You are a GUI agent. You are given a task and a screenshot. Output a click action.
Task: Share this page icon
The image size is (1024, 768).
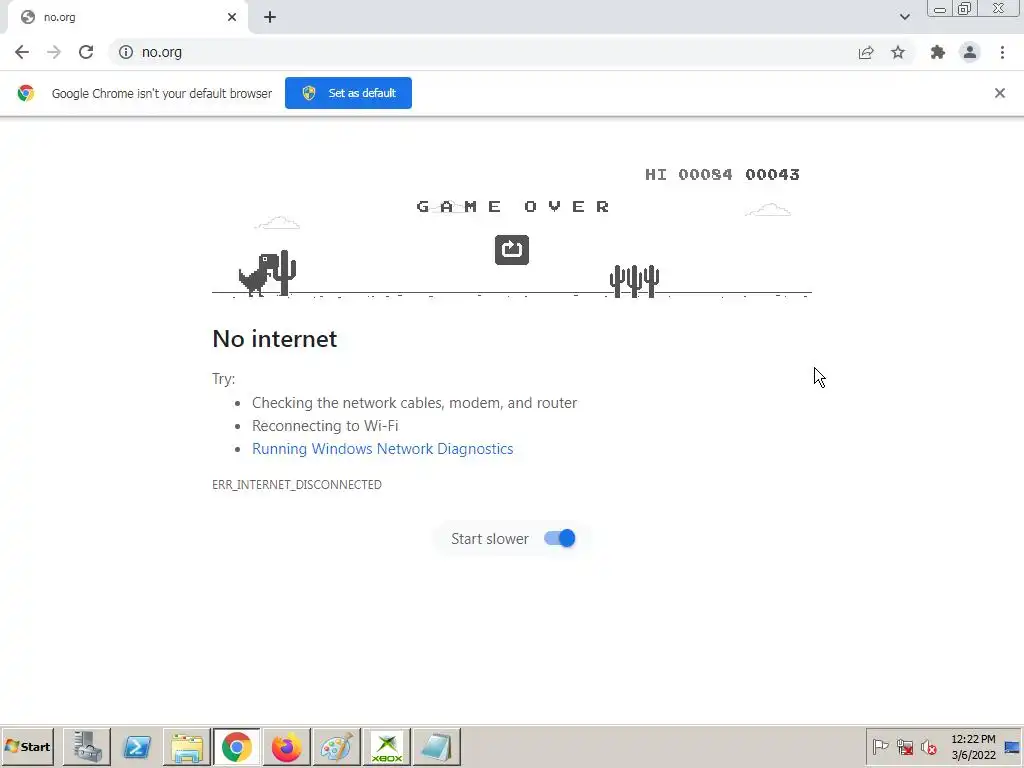pyautogui.click(x=866, y=52)
